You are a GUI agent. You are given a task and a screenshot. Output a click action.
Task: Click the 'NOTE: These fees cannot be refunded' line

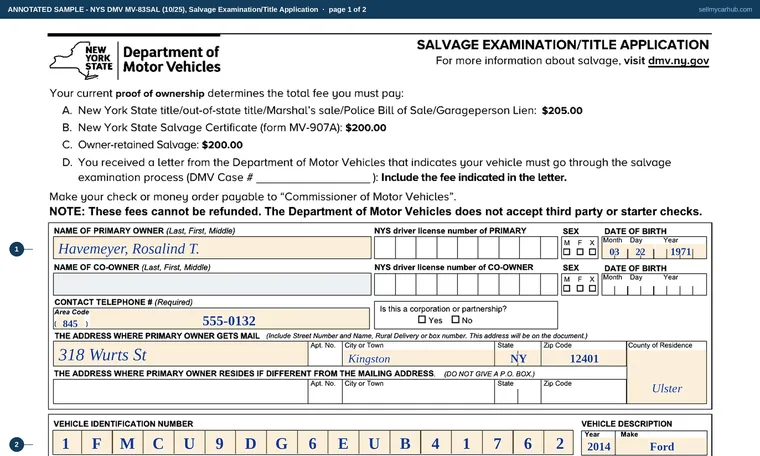(x=376, y=212)
